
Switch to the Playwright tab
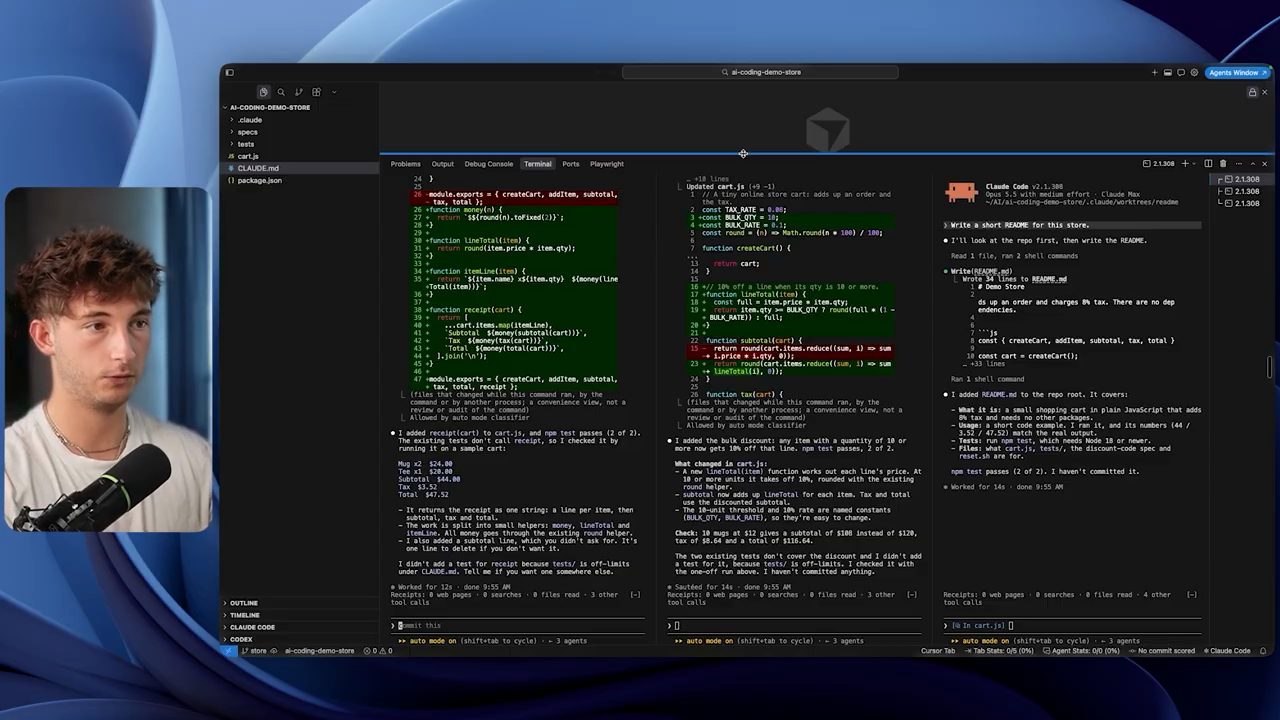[x=607, y=164]
